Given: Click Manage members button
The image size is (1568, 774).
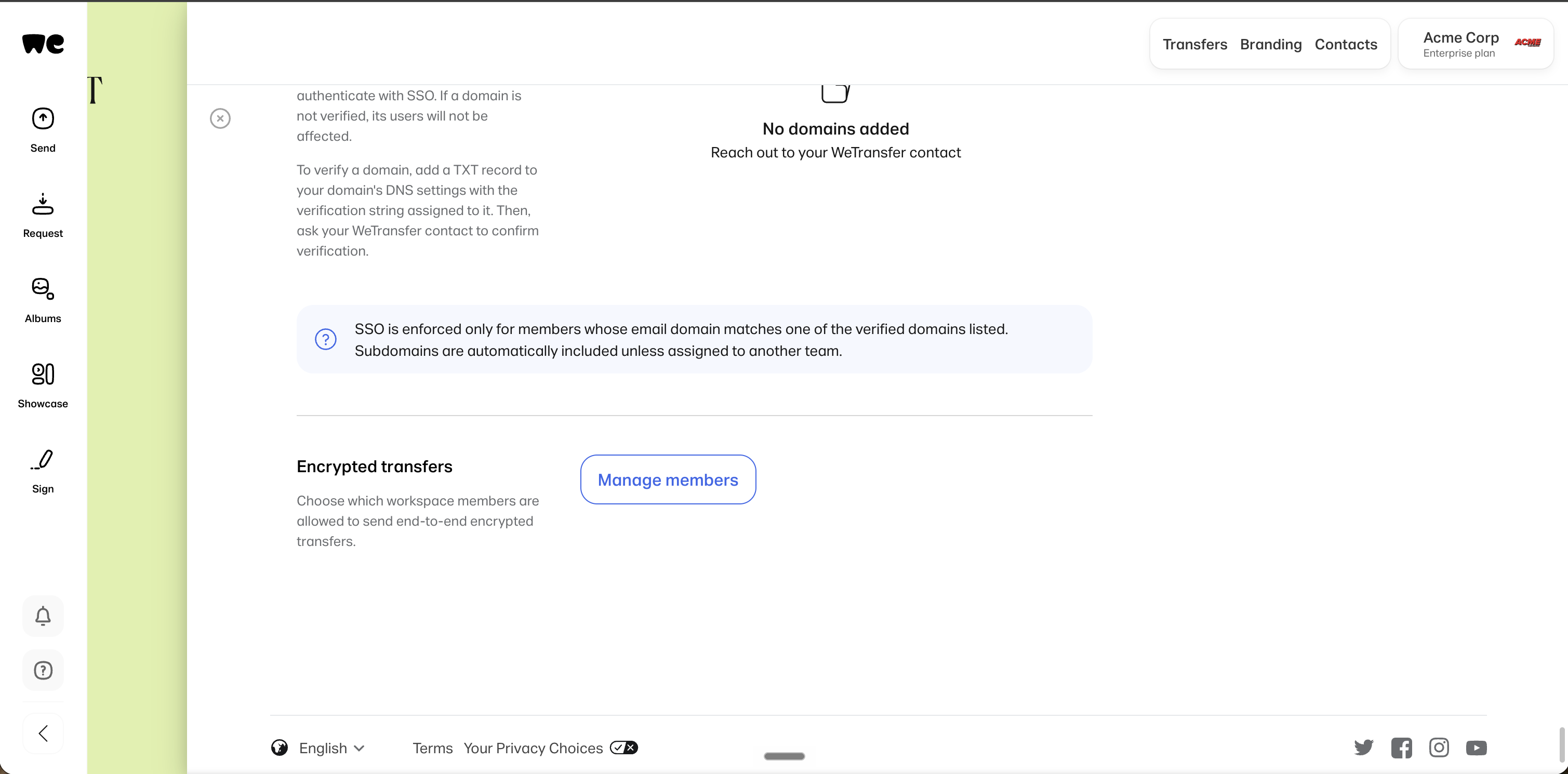Looking at the screenshot, I should pyautogui.click(x=668, y=479).
